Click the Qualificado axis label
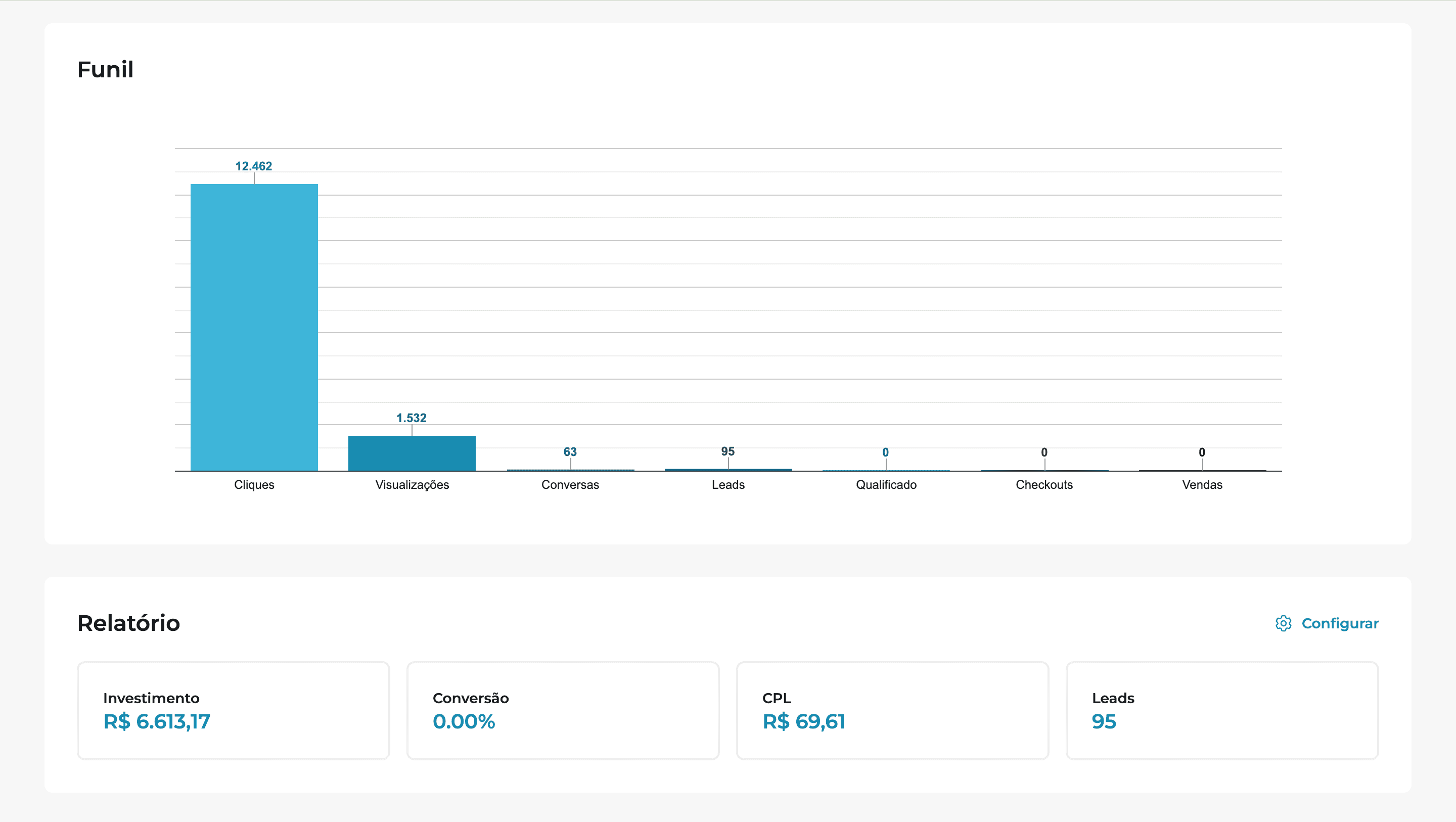 [886, 484]
